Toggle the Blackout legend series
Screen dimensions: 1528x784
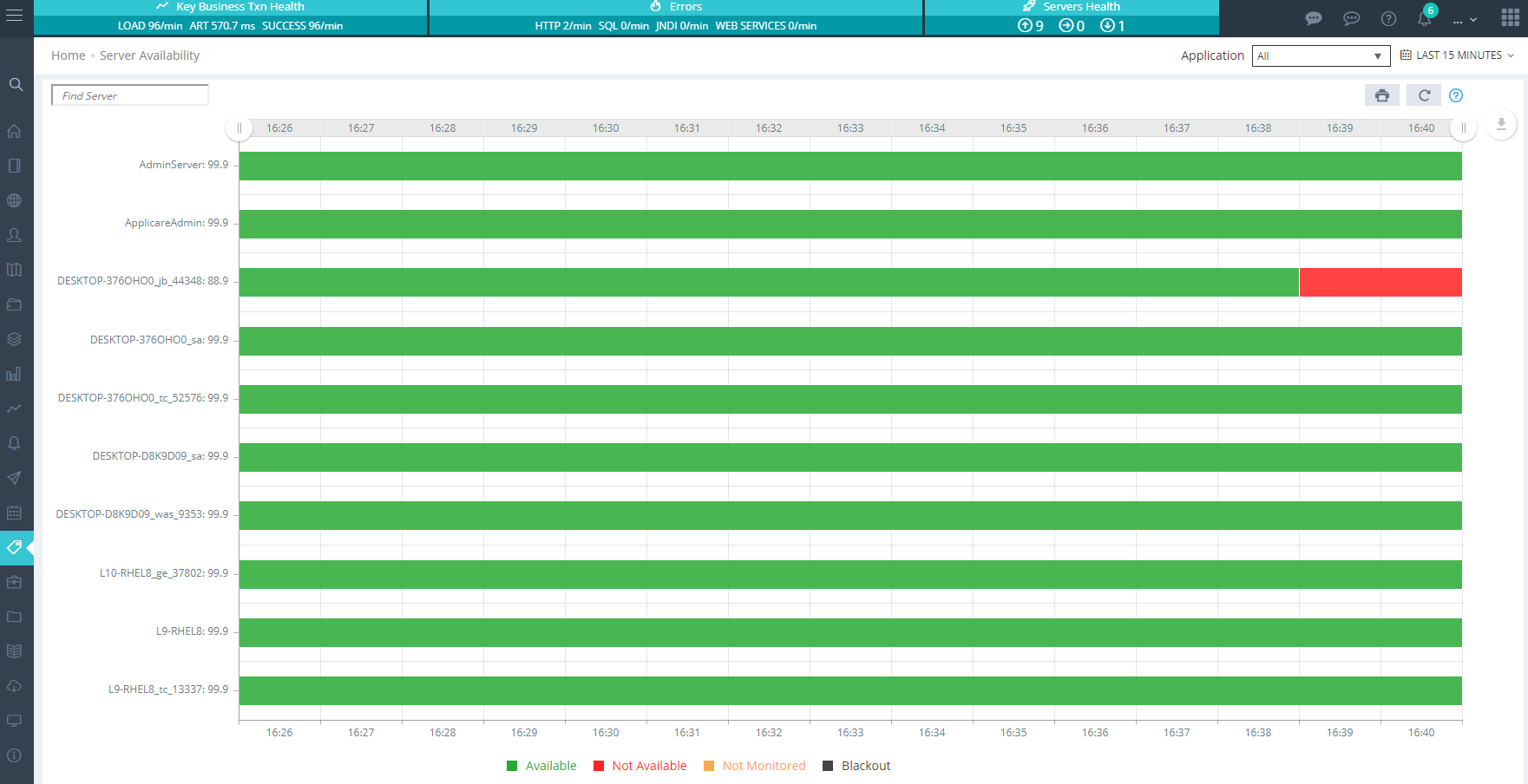click(x=856, y=766)
